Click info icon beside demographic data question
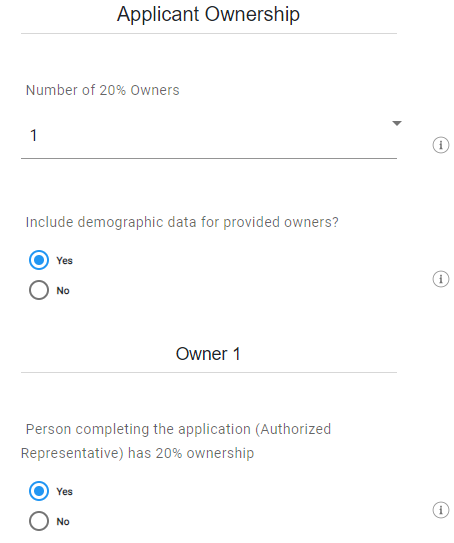The width and height of the screenshot is (454, 543). click(x=440, y=279)
